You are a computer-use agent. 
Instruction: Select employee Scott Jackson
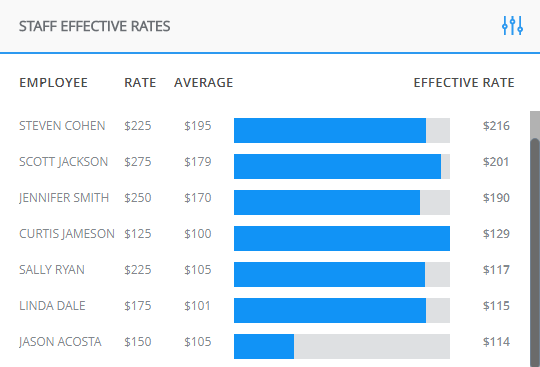pos(63,162)
